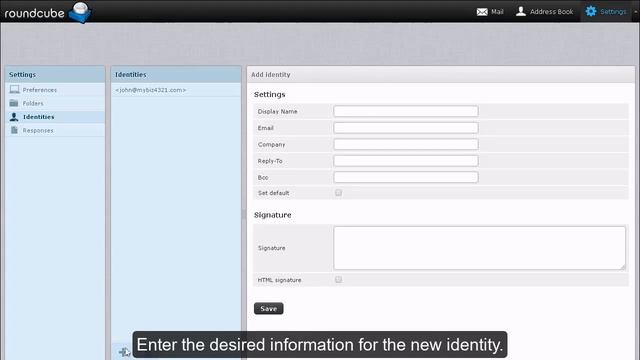Screen dimensions: 640x360
Task: Save the new identity
Action: click(269, 309)
